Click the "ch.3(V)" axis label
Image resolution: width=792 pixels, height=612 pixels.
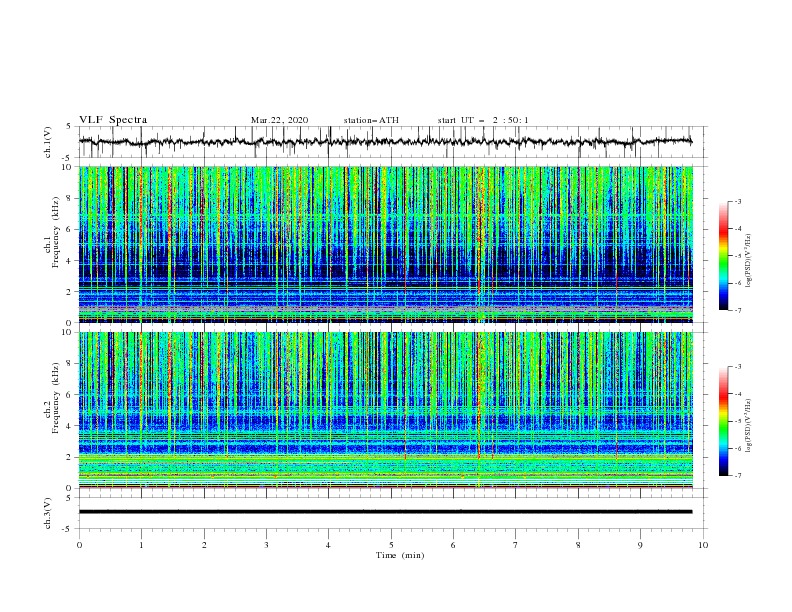point(48,513)
